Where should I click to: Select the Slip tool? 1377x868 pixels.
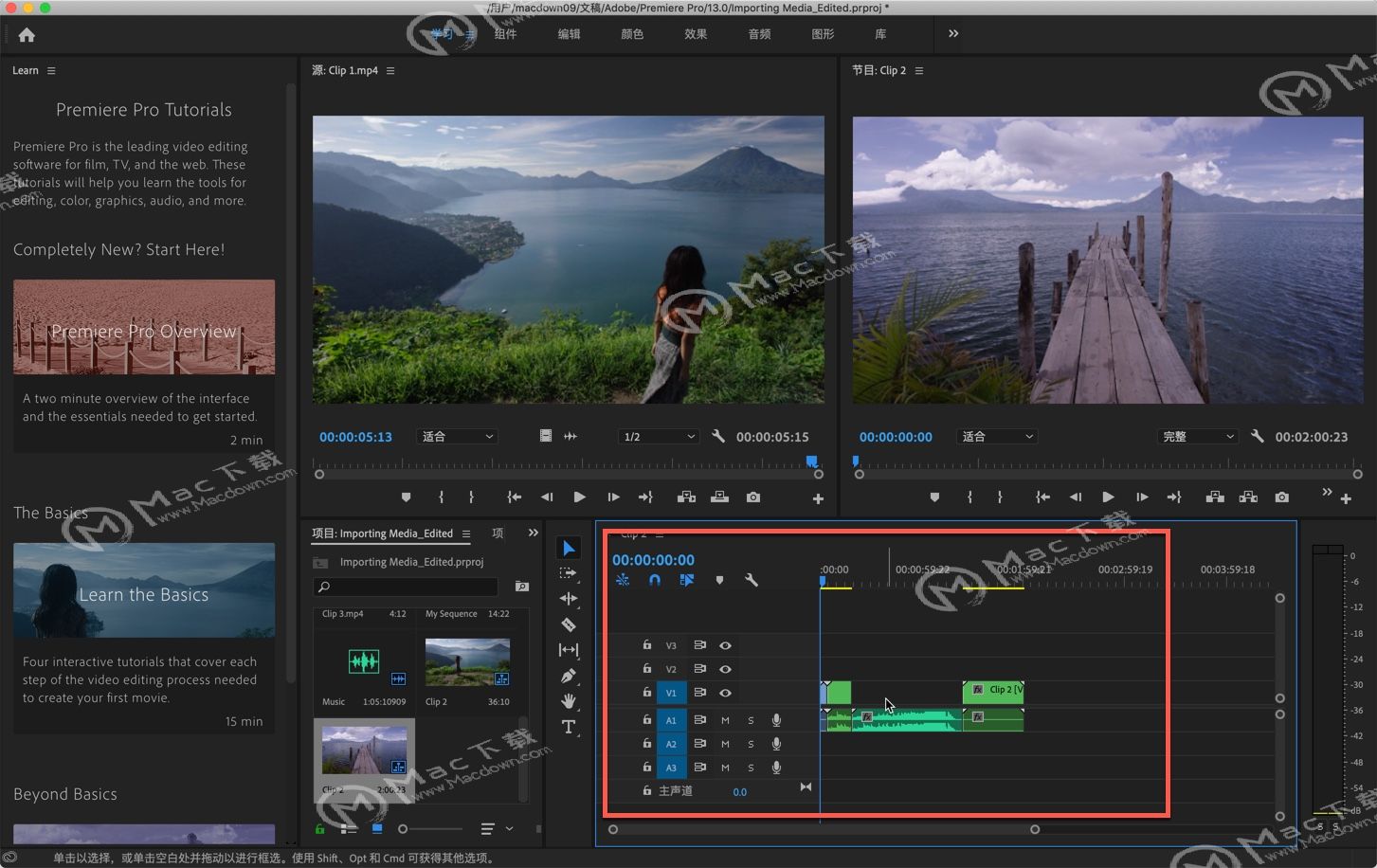click(569, 650)
